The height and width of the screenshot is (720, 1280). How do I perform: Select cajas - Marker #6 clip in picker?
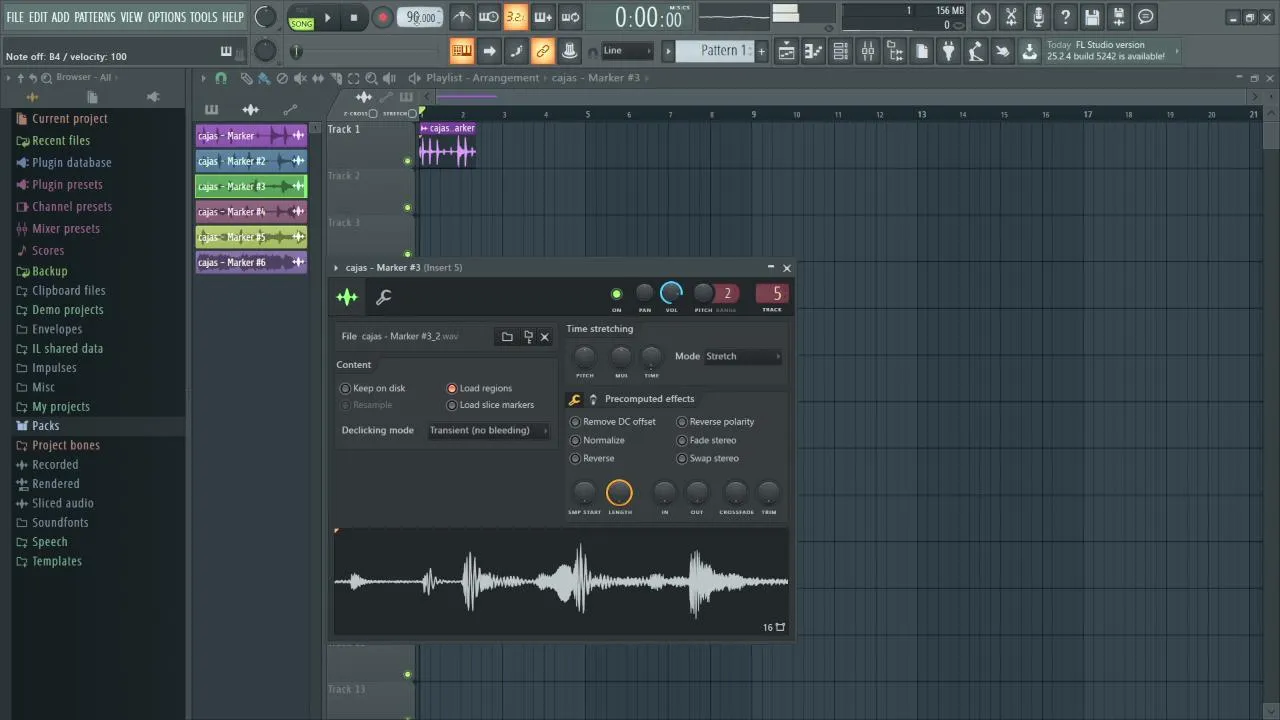click(251, 262)
